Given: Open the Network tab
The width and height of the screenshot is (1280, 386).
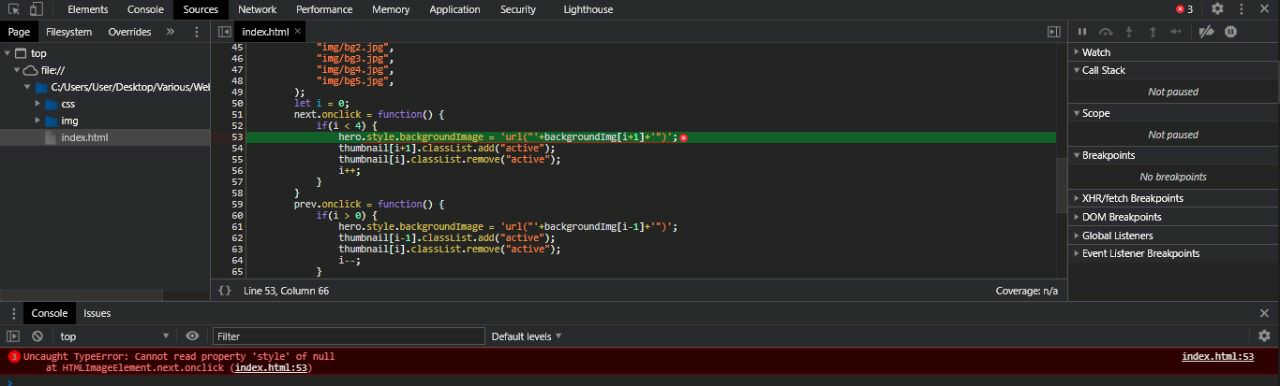Looking at the screenshot, I should point(257,9).
